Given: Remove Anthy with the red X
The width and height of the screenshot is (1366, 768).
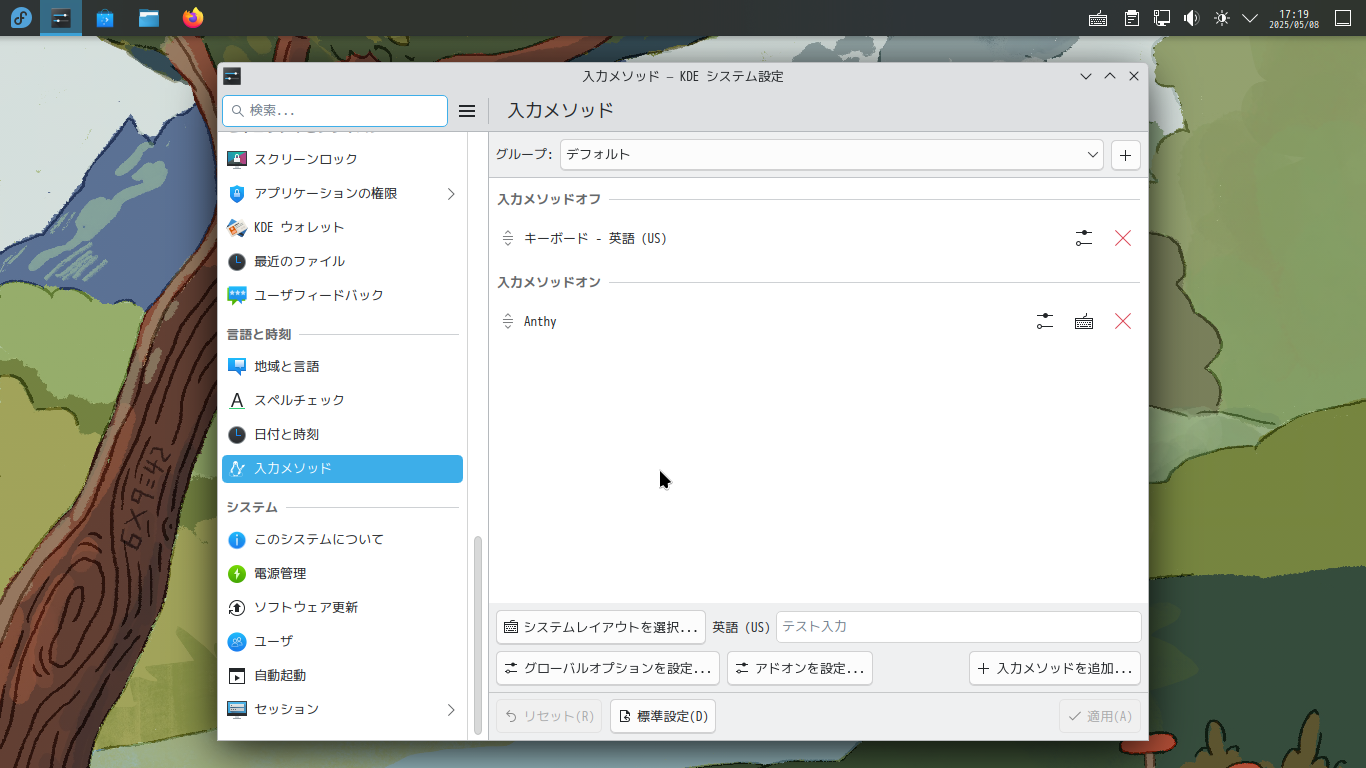Looking at the screenshot, I should pos(1123,321).
